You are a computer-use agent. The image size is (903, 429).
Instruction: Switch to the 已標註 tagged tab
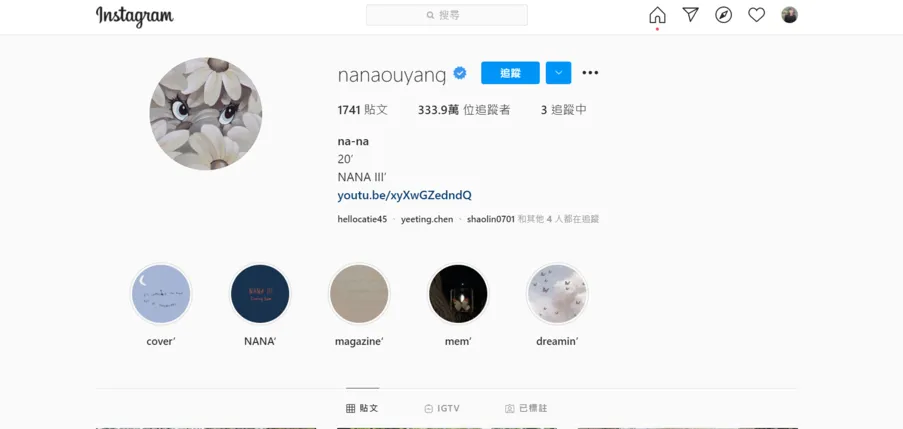tap(526, 408)
